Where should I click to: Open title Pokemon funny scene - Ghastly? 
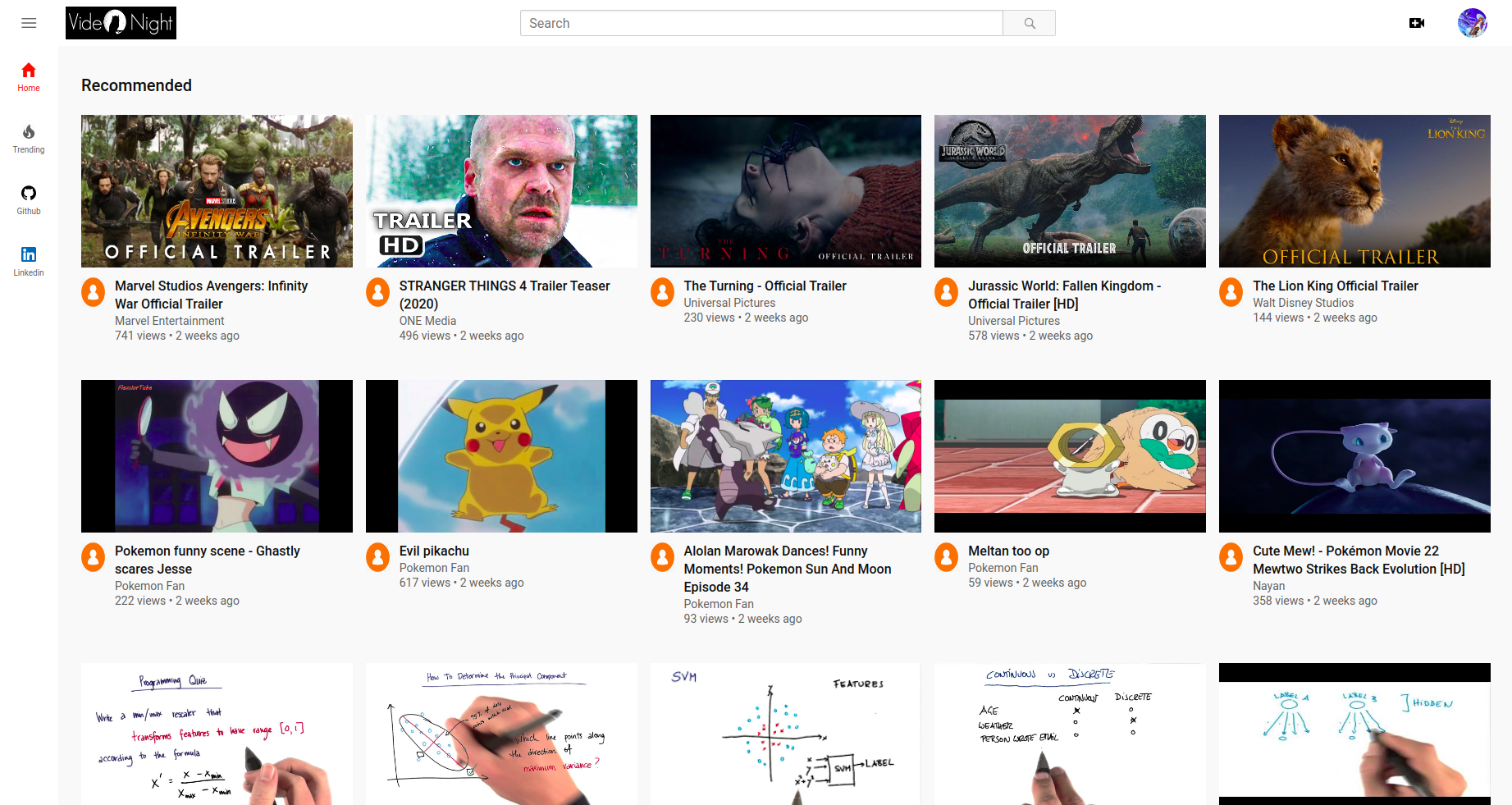(207, 560)
